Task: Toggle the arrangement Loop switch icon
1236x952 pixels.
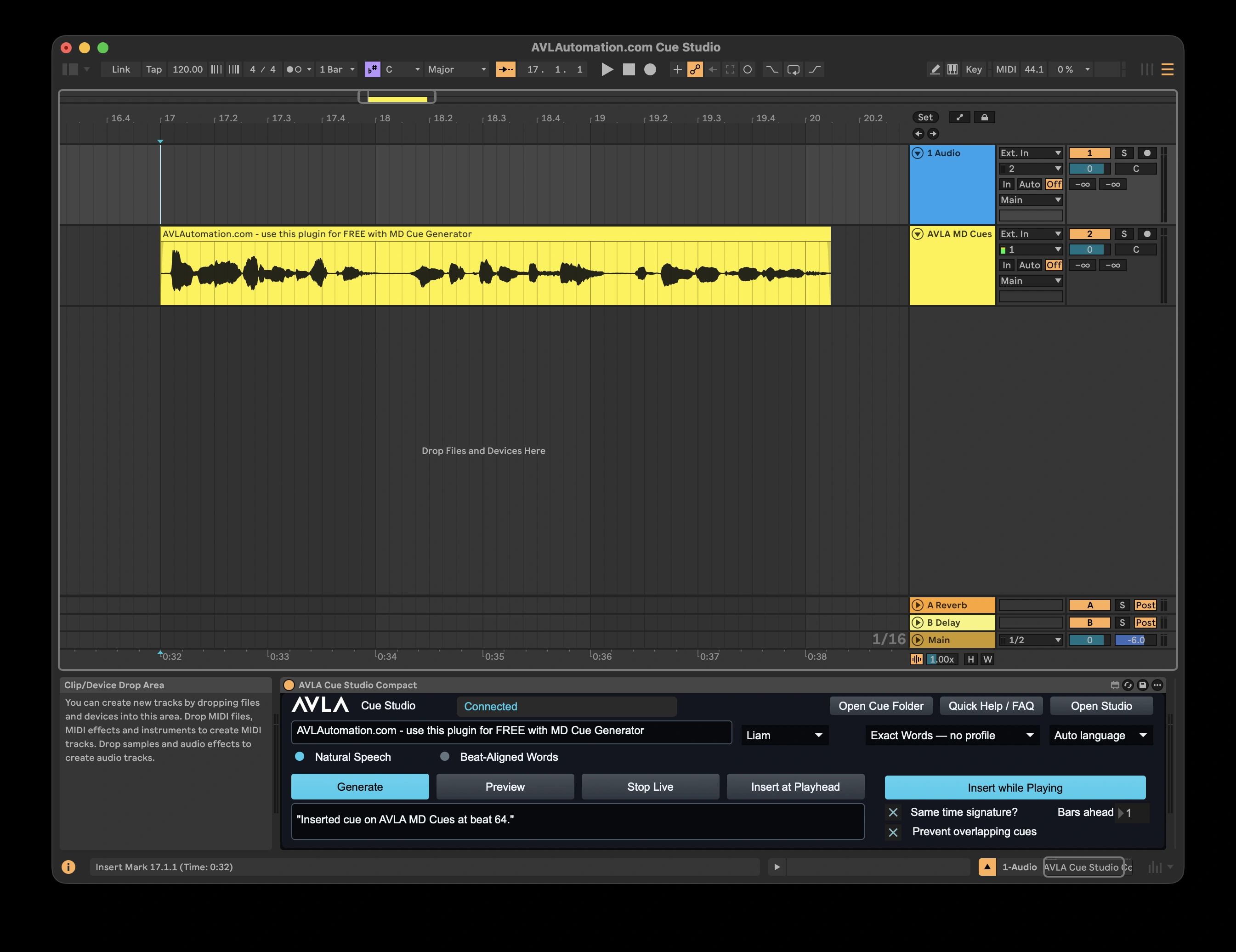Action: (794, 70)
